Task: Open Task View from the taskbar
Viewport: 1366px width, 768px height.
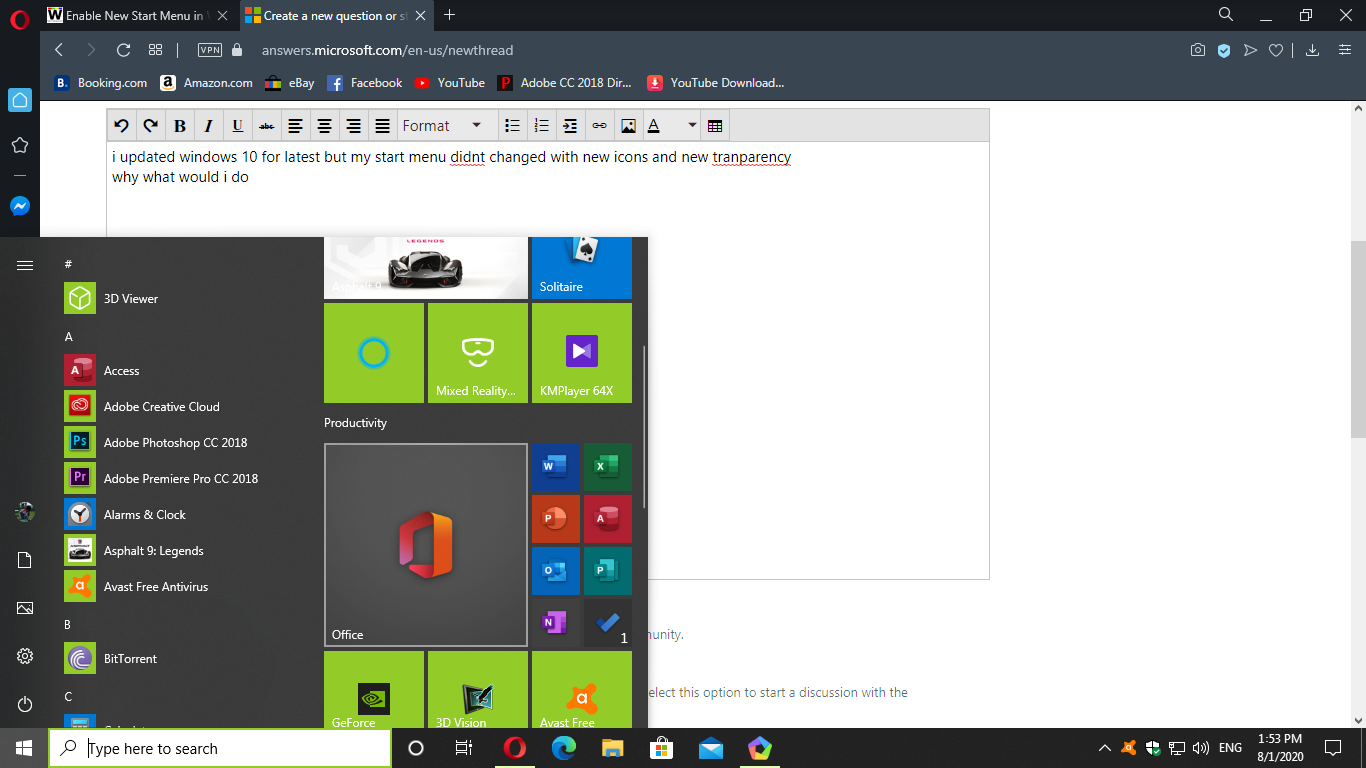Action: coord(464,748)
